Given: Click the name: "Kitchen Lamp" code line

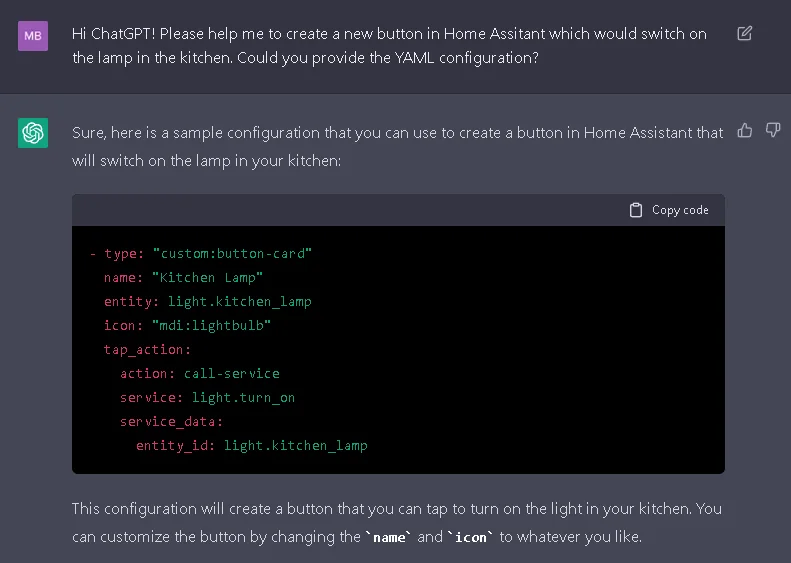Looking at the screenshot, I should (184, 277).
